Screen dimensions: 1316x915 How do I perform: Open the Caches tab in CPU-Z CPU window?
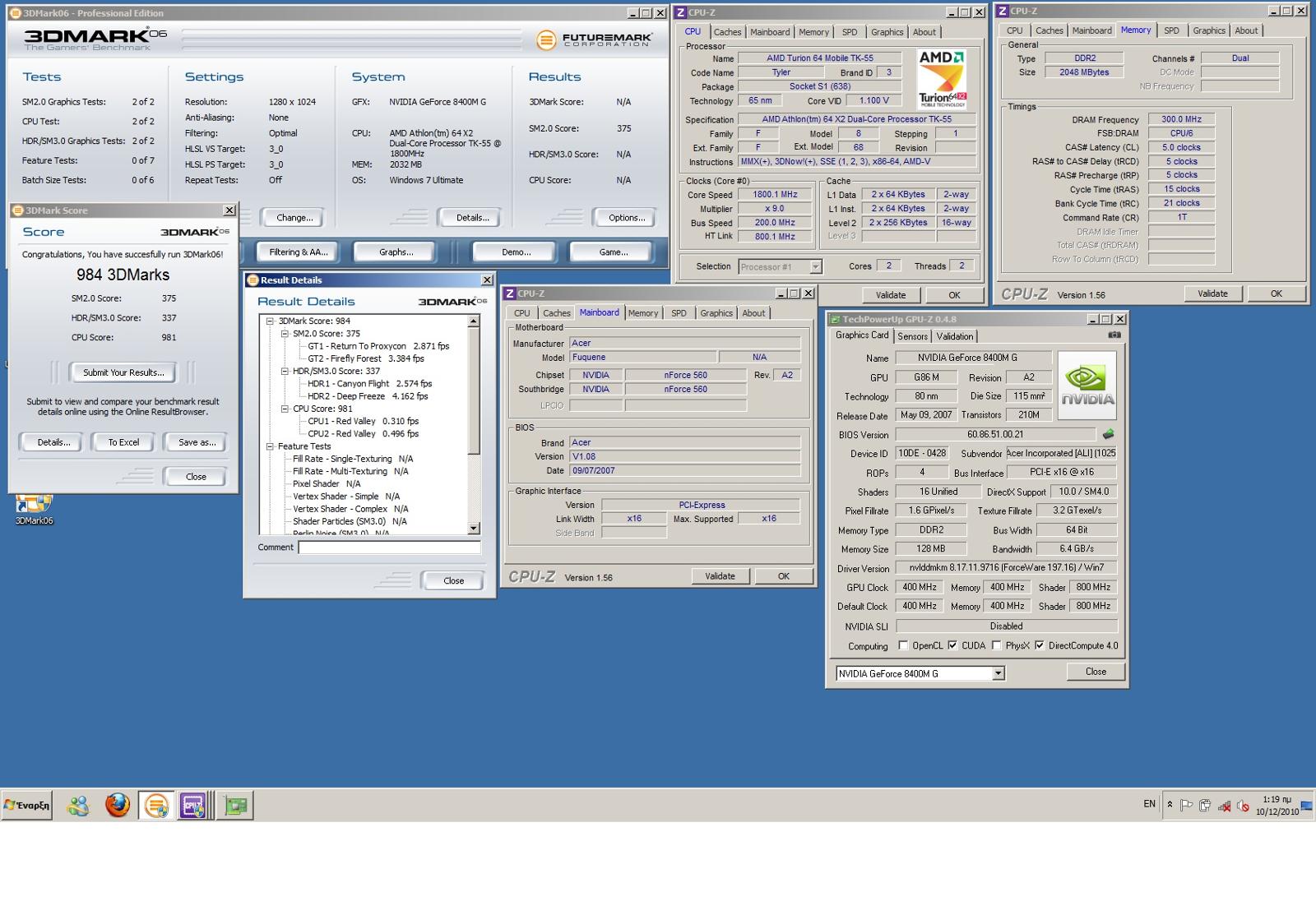(727, 32)
